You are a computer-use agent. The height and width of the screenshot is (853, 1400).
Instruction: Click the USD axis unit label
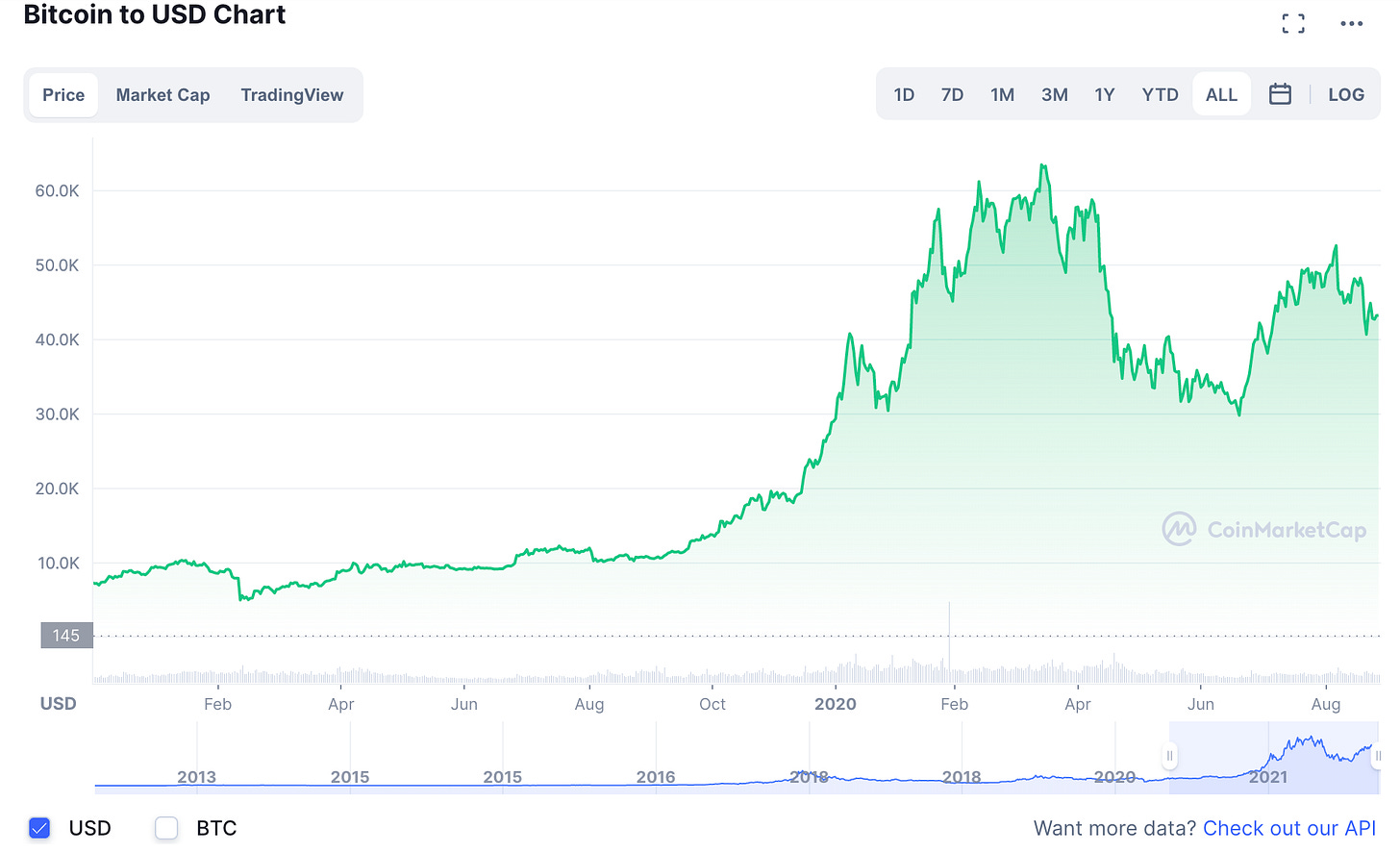click(58, 704)
